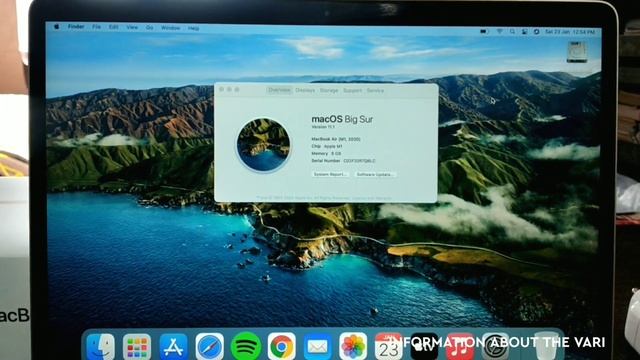Open Control Center in menu bar
640x360 pixels.
pyautogui.click(x=524, y=31)
